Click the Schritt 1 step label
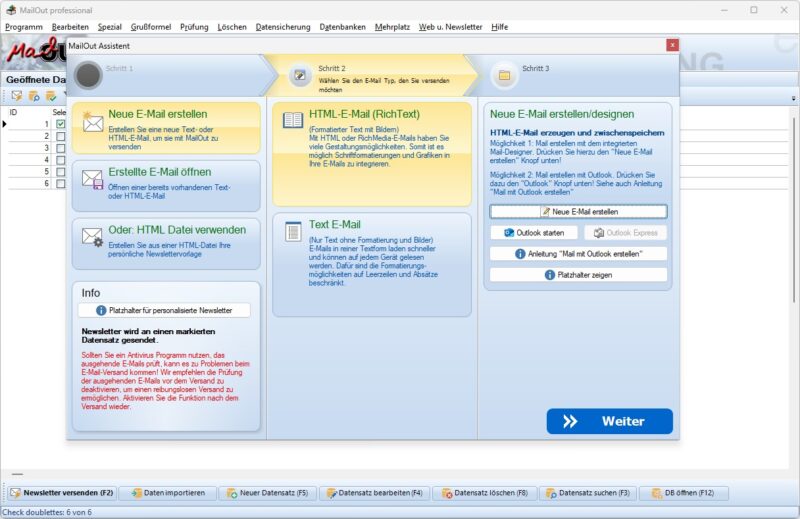800x519 pixels. [119, 68]
